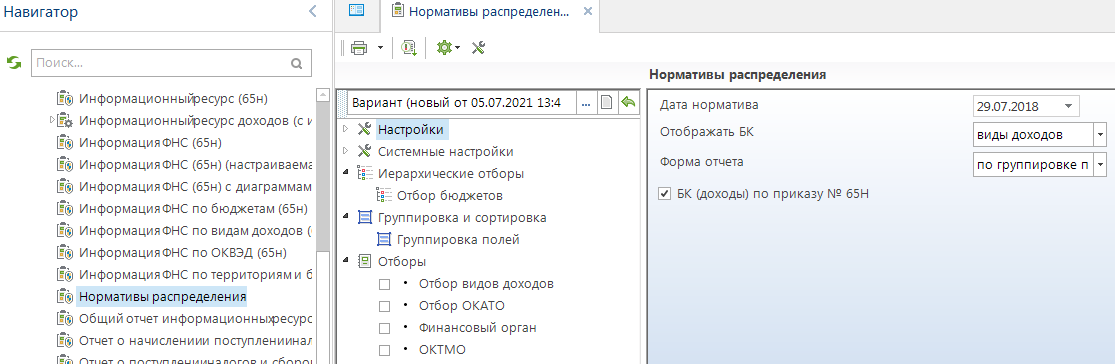This screenshot has height=364, width=1115.
Task: Click the search magnifier icon
Action: [x=297, y=63]
